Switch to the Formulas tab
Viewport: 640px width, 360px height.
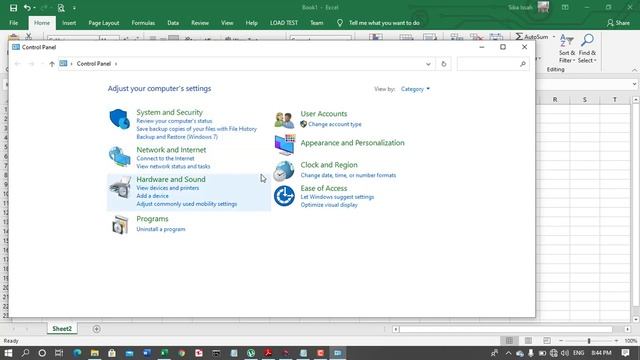(143, 23)
